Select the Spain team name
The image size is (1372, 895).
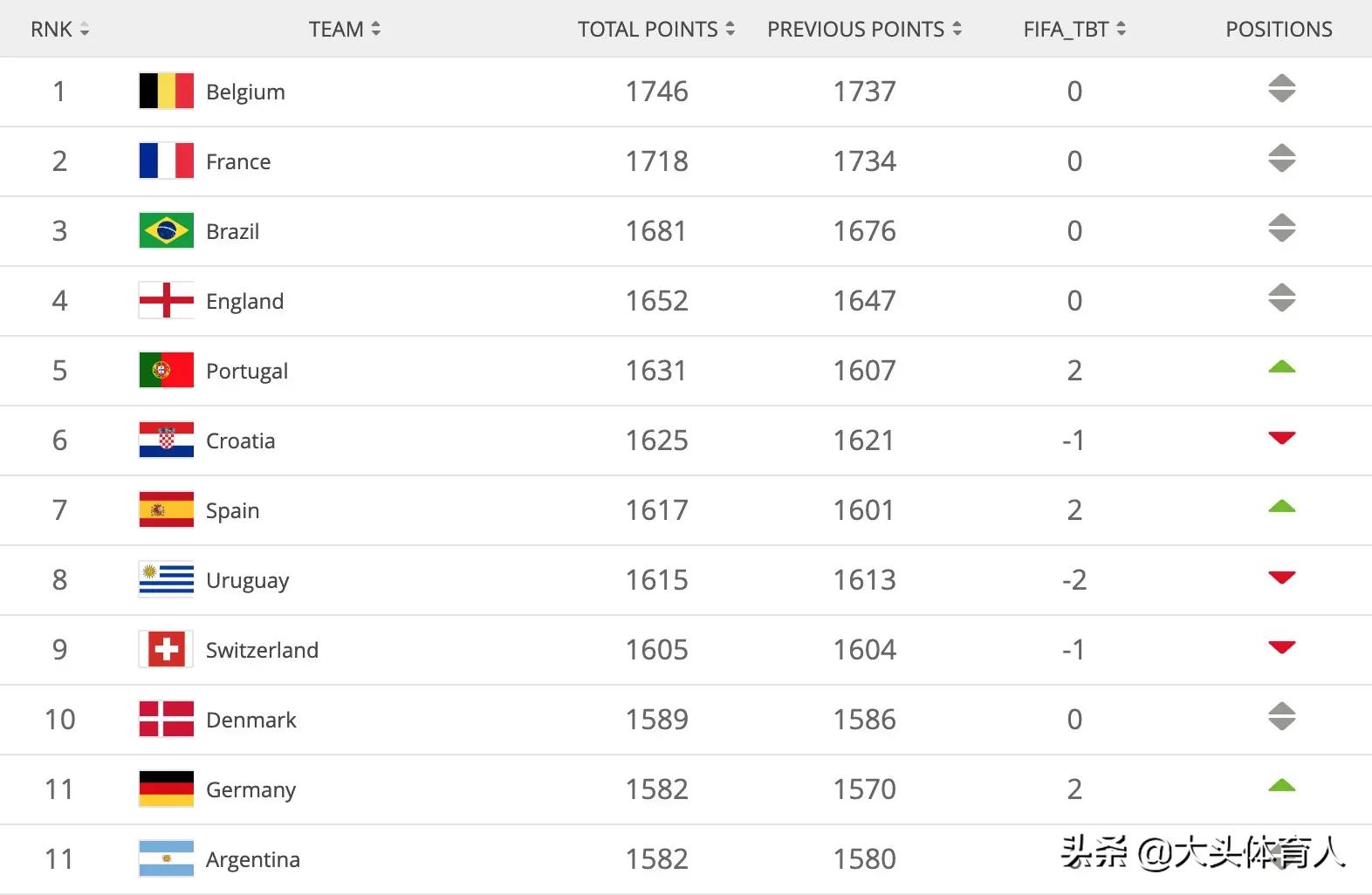232,510
